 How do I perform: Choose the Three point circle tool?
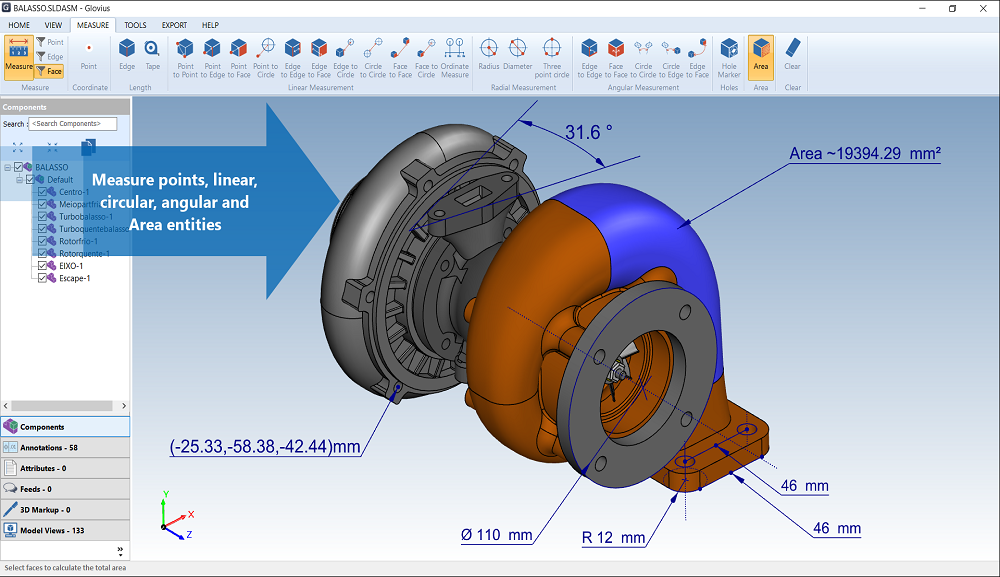click(552, 58)
